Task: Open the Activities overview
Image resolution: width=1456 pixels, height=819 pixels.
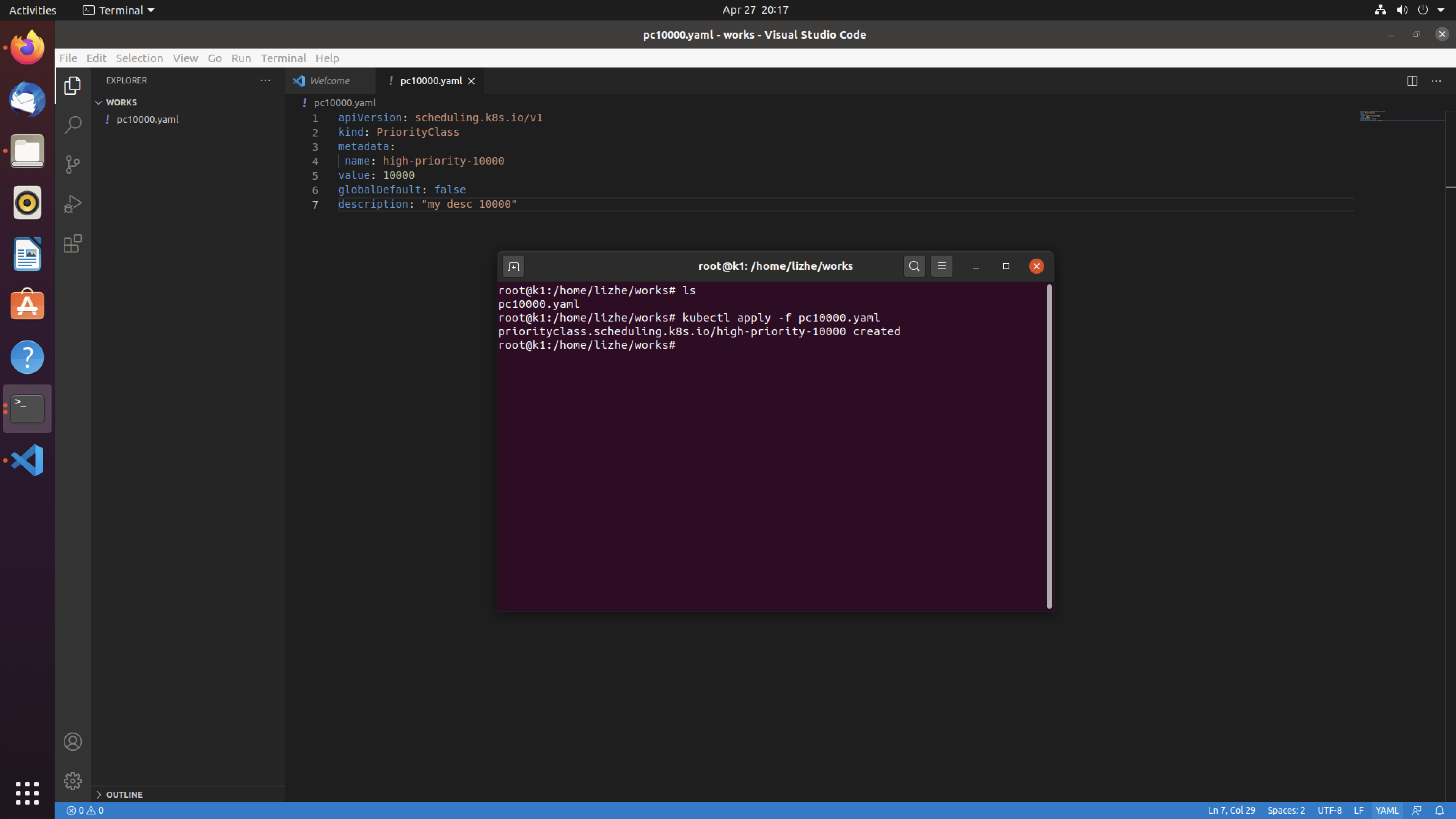Action: [32, 10]
